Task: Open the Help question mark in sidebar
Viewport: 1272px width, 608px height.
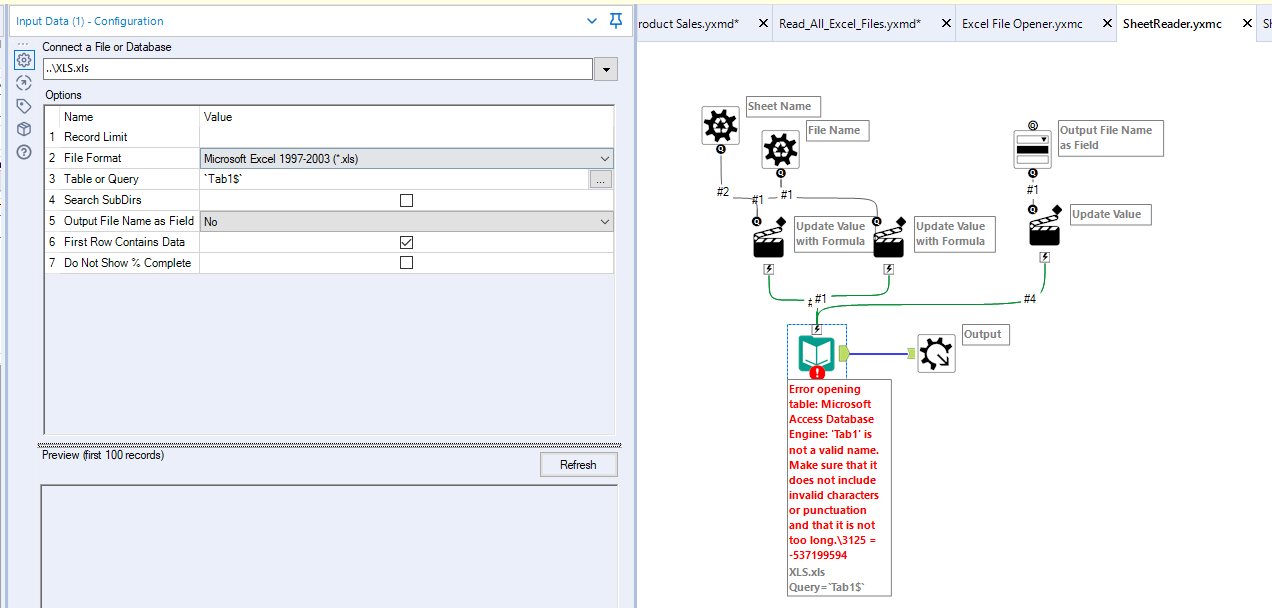Action: [23, 152]
